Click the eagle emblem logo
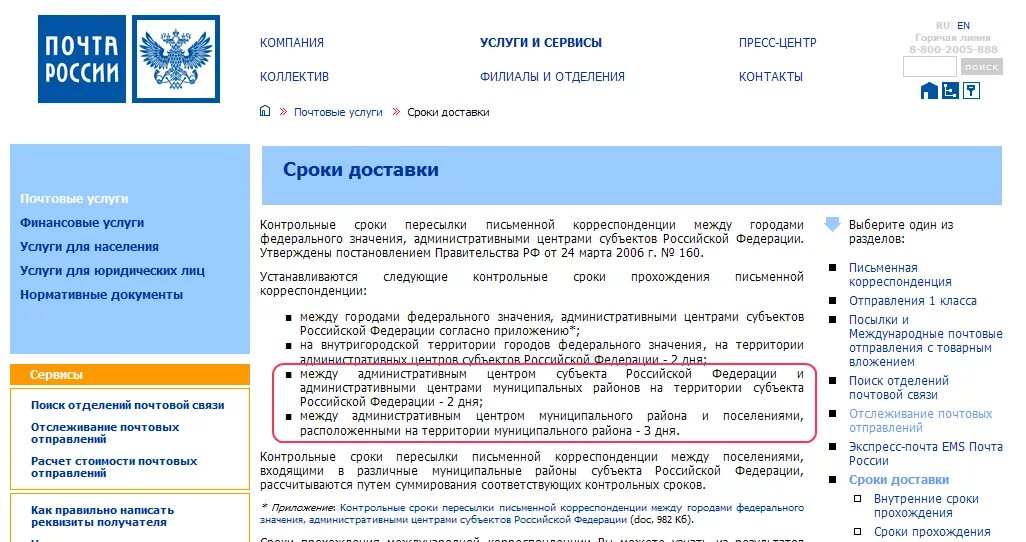This screenshot has width=1026, height=542. [176, 59]
